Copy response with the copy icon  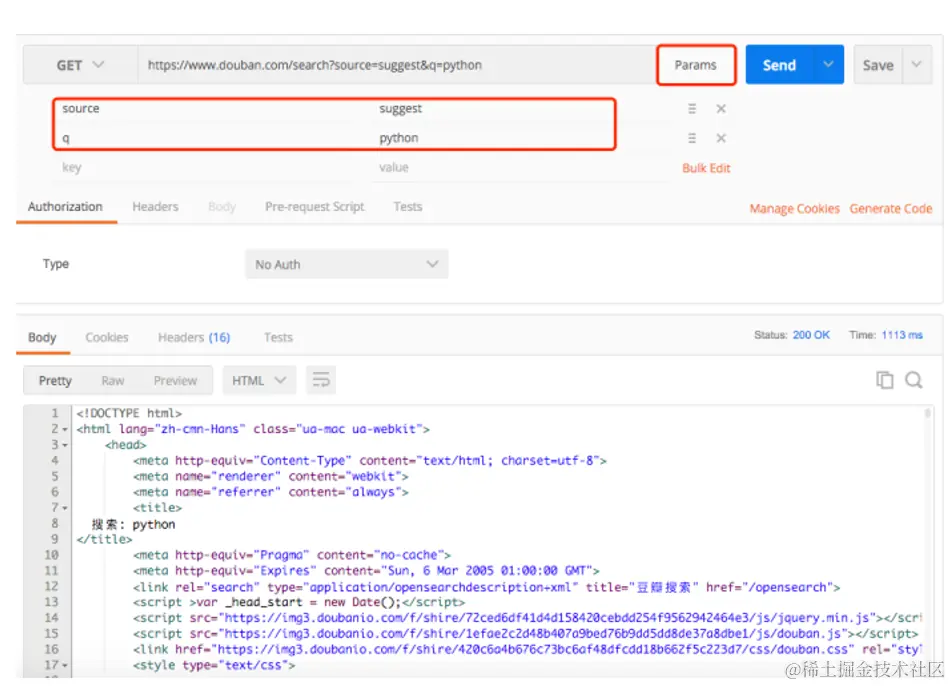[x=885, y=380]
